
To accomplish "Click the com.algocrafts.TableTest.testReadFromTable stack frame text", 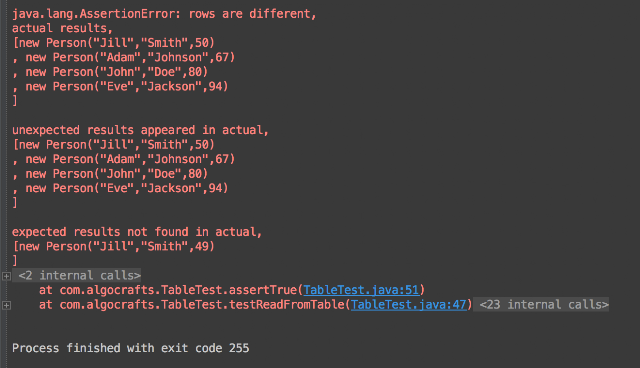I will 202,305.
